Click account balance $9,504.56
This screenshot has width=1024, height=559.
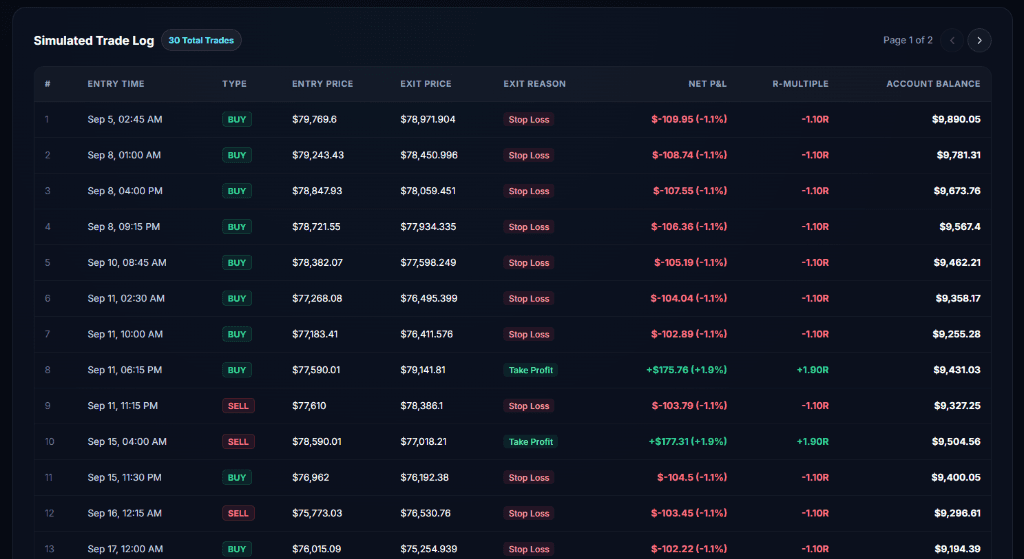(956, 442)
